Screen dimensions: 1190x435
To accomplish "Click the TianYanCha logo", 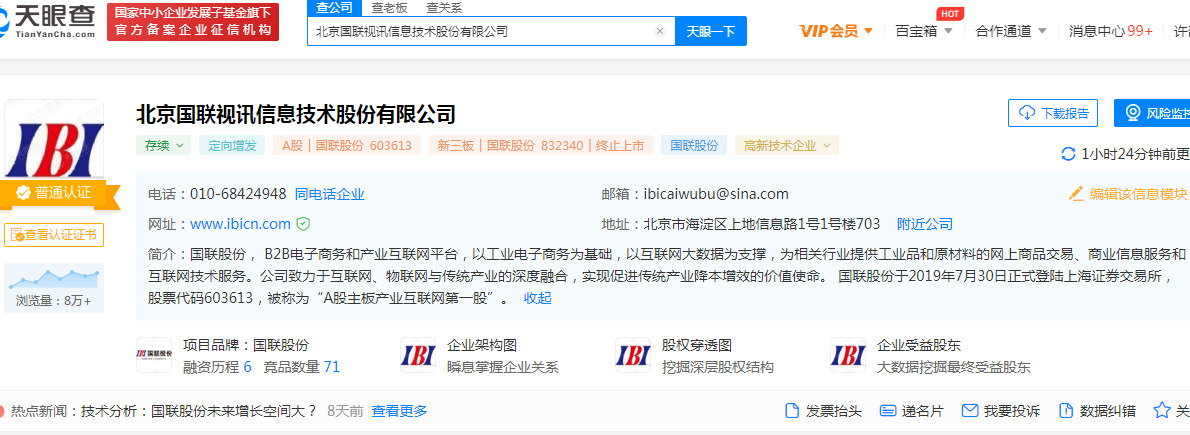I will [49, 22].
